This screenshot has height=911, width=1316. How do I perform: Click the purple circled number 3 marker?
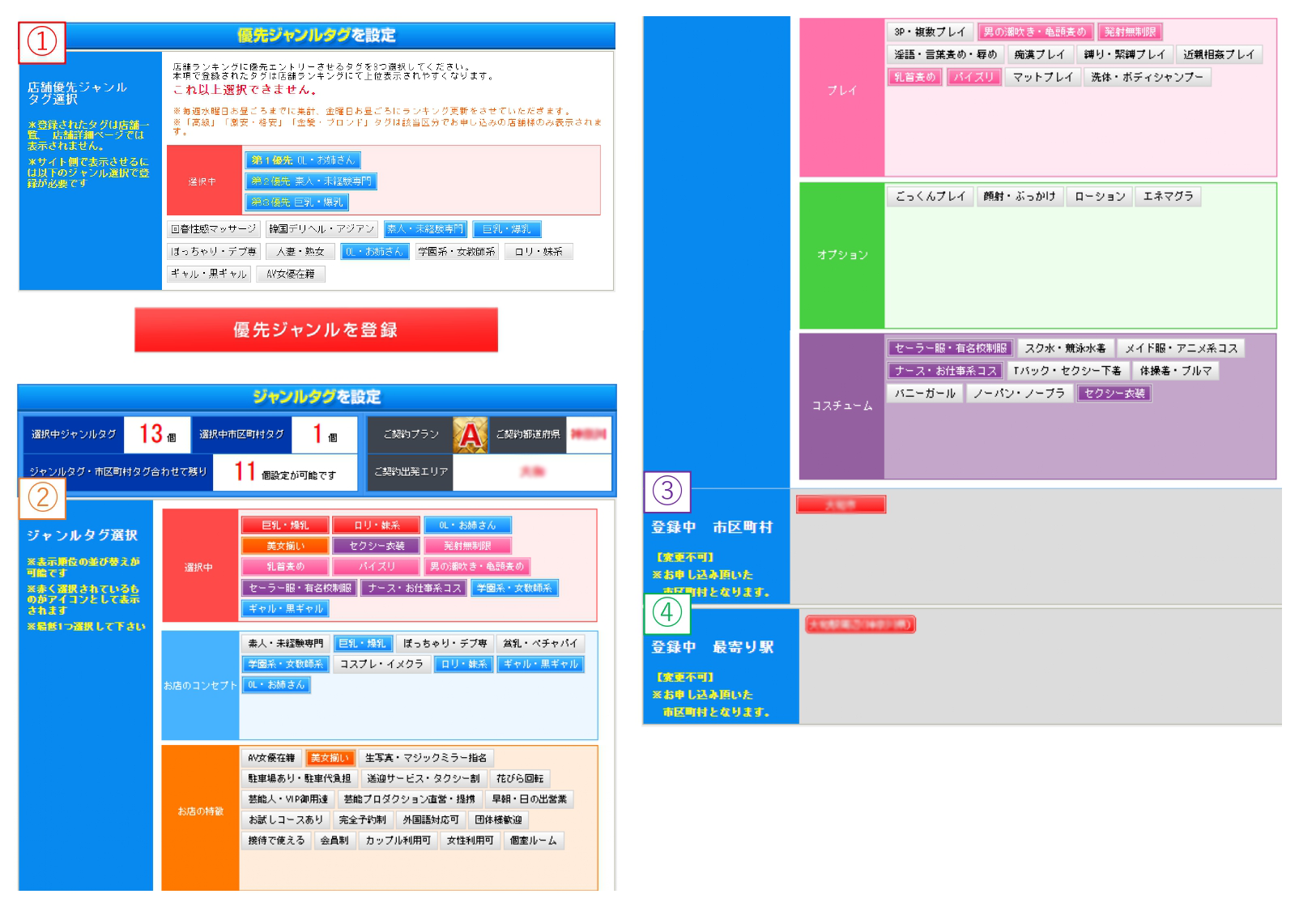667,491
